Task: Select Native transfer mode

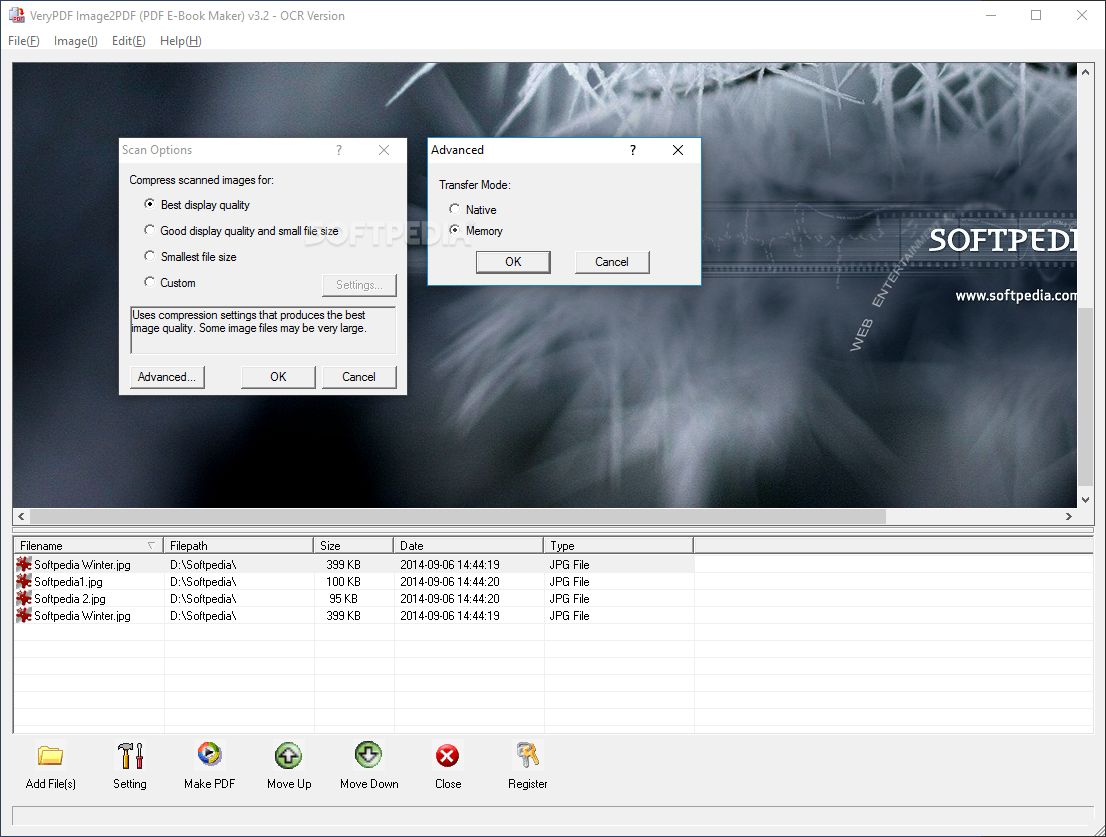Action: click(x=454, y=209)
